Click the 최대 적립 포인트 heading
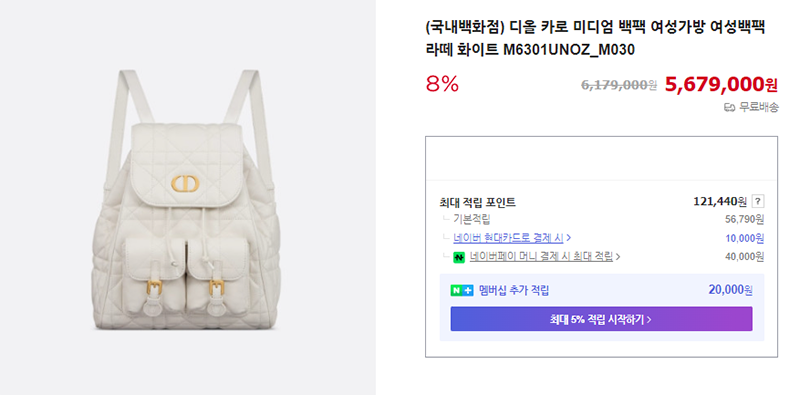Screen dimensions: 800x395 (x=478, y=203)
